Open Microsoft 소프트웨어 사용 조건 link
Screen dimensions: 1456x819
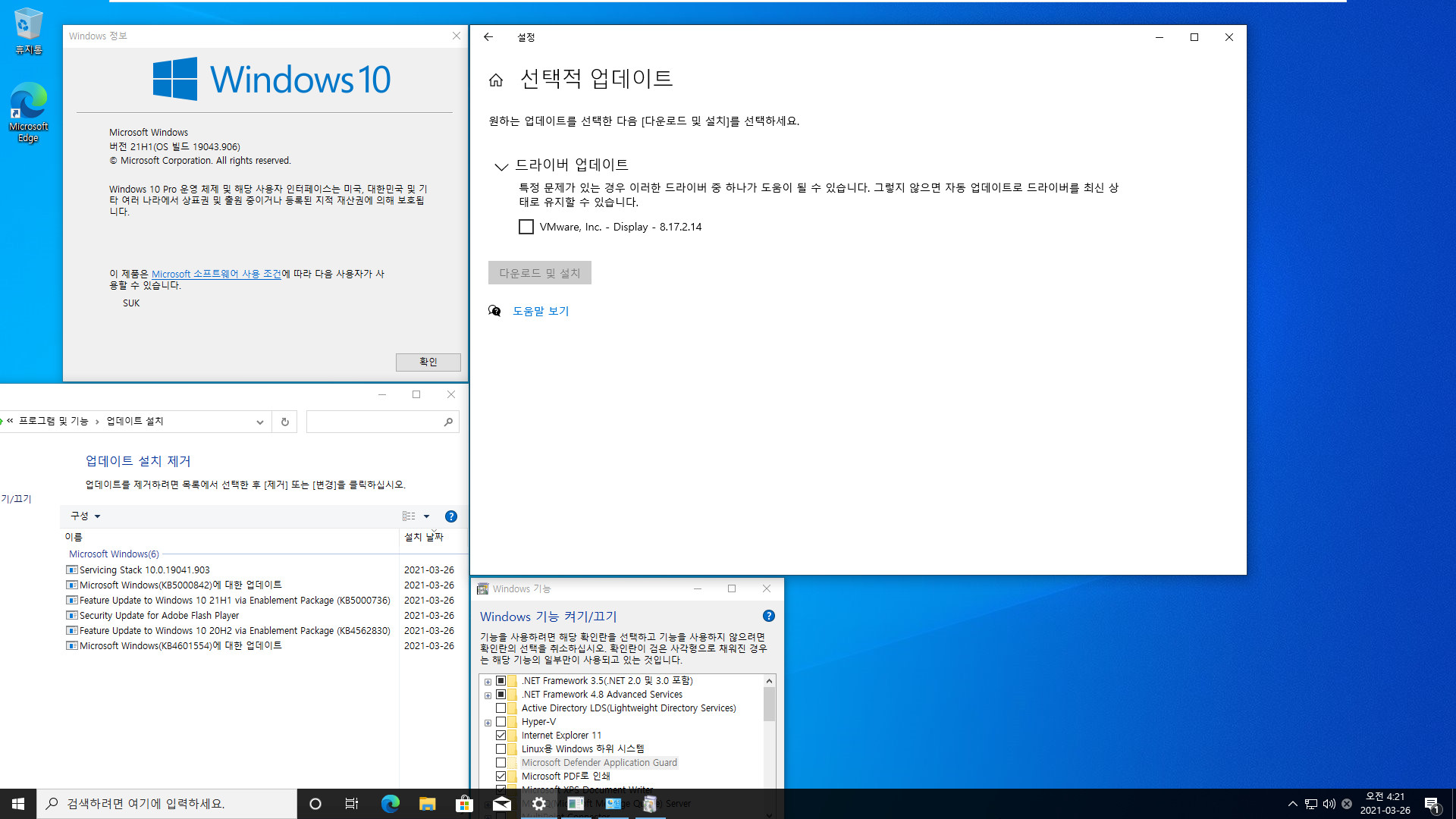click(x=216, y=274)
